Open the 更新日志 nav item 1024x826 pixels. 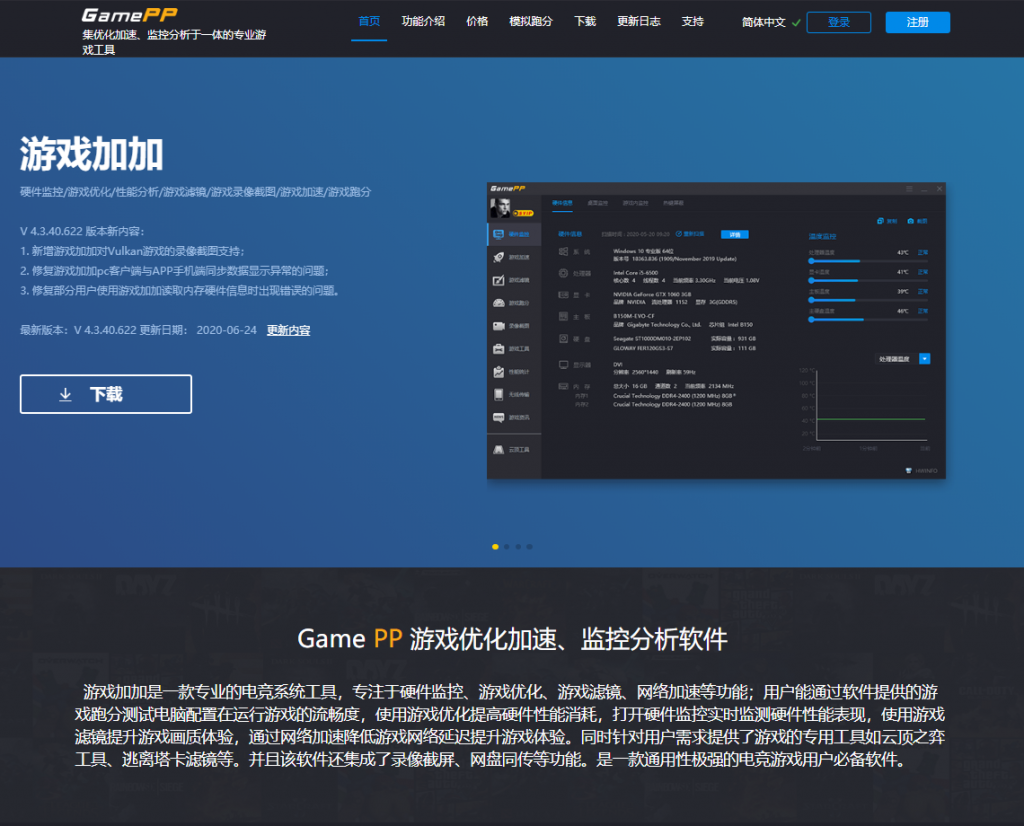tap(639, 21)
